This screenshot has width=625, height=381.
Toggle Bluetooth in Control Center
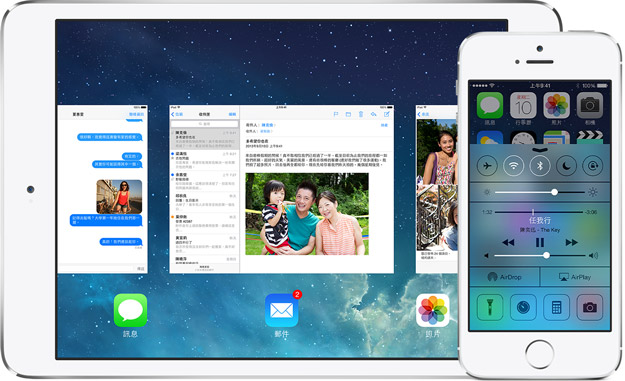coord(540,165)
